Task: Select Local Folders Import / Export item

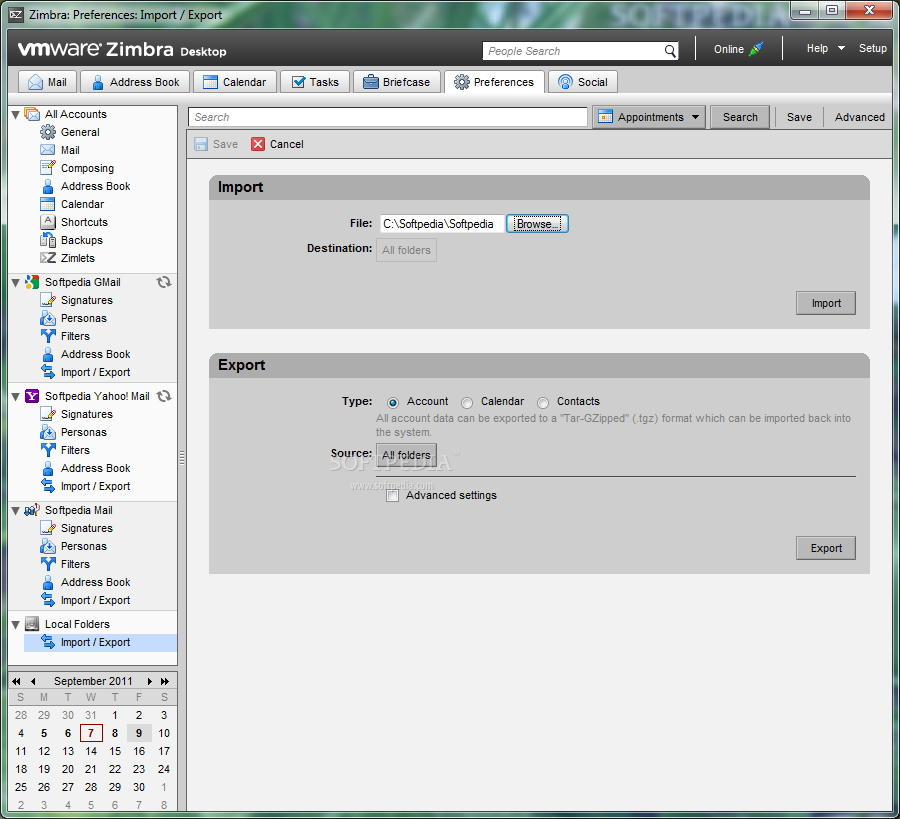Action: pyautogui.click(x=100, y=642)
